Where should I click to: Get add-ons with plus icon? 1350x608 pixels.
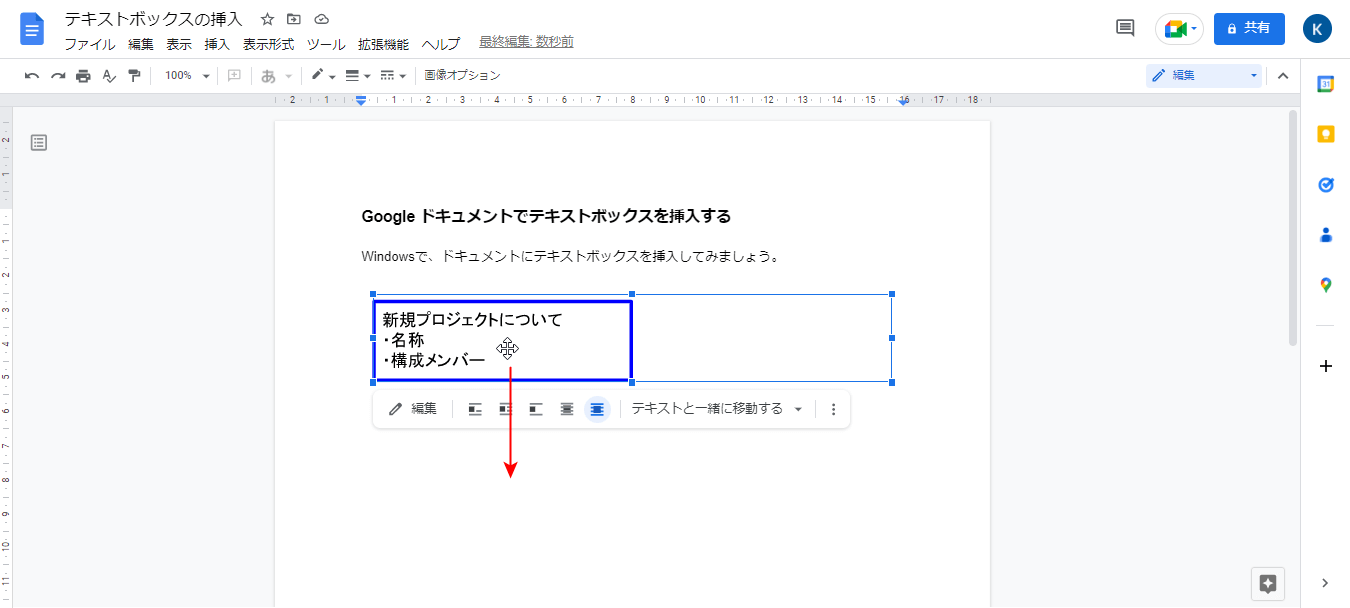(1326, 366)
